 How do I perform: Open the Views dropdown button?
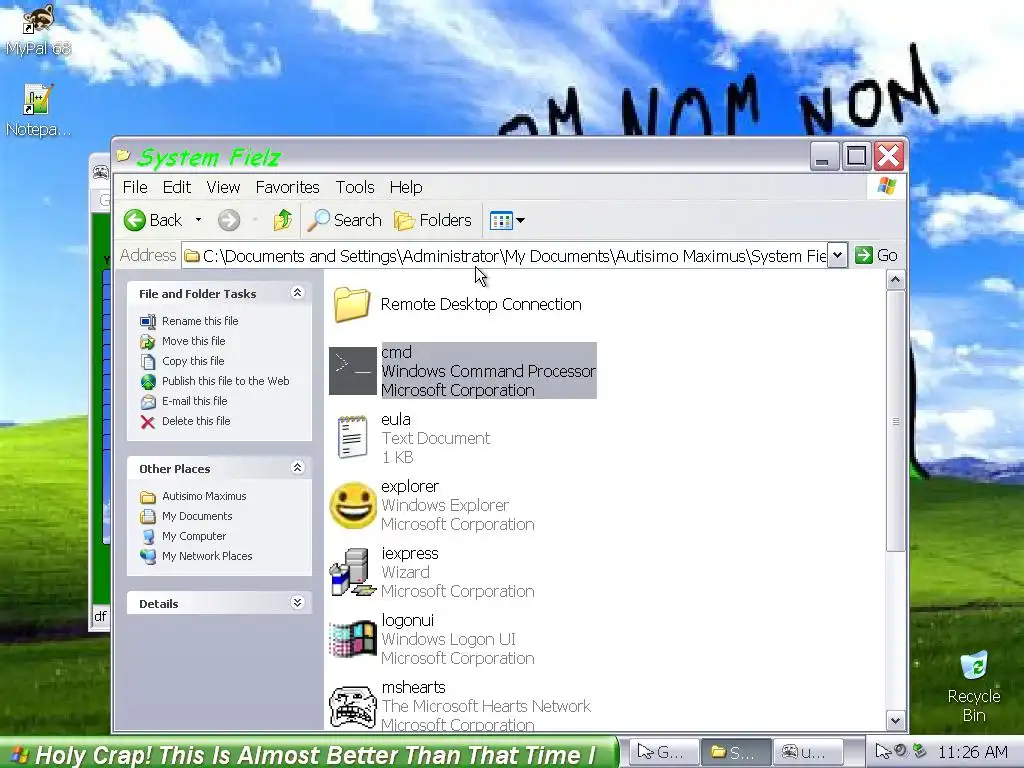click(507, 220)
